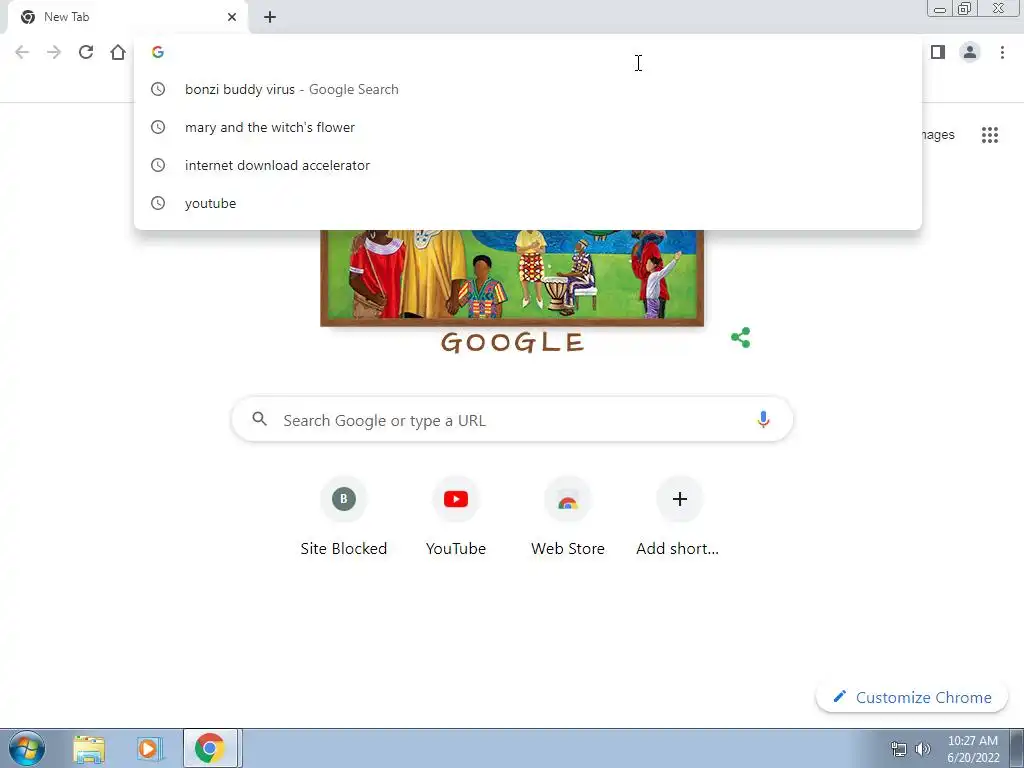Click Chrome taskbar button

coord(210,748)
